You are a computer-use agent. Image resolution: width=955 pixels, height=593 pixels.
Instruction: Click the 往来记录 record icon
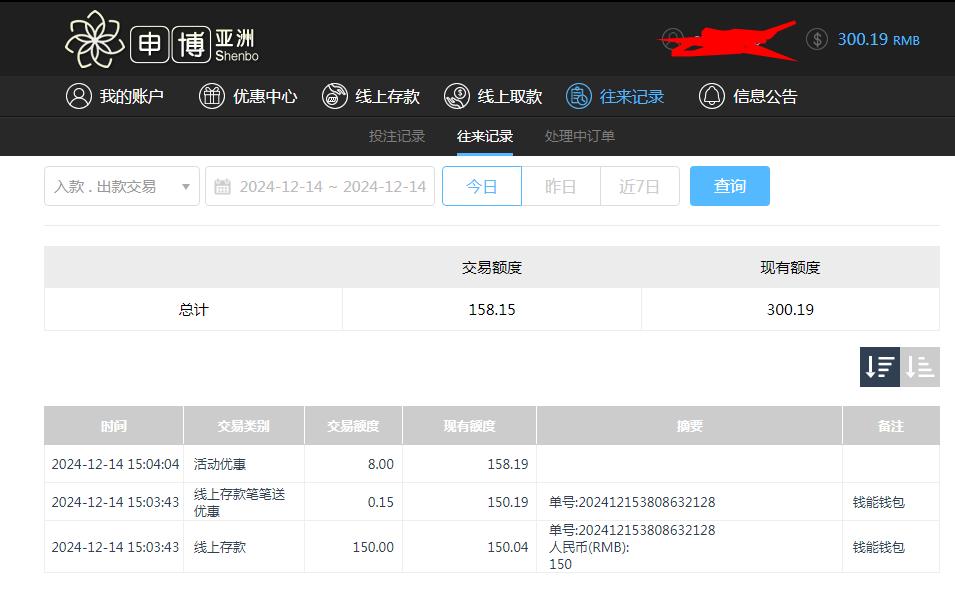click(x=578, y=96)
